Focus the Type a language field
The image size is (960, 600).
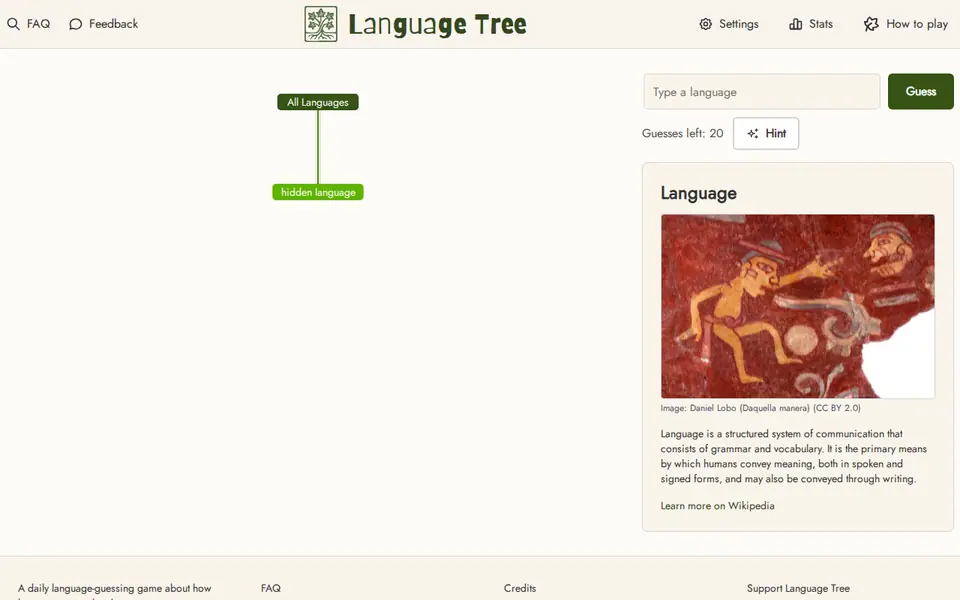tap(762, 92)
